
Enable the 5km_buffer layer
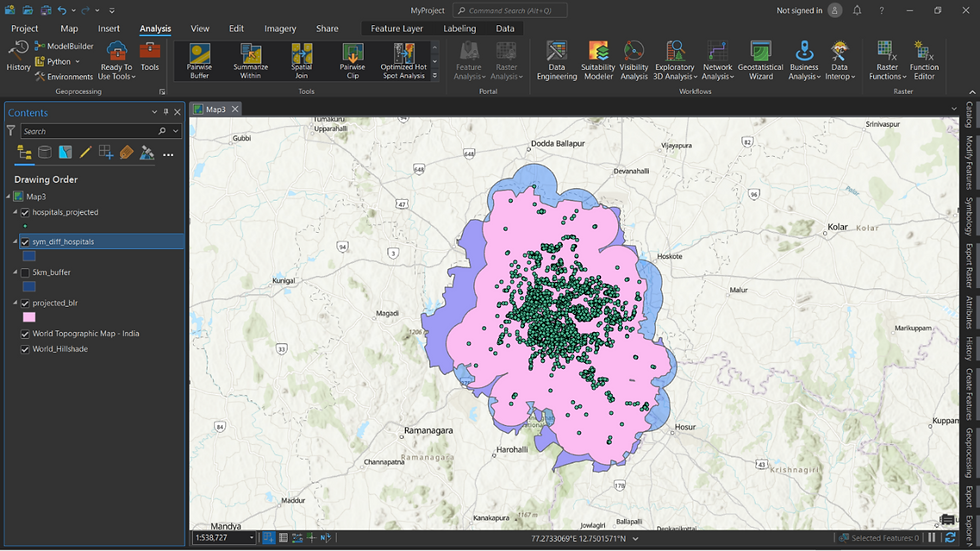(x=25, y=272)
